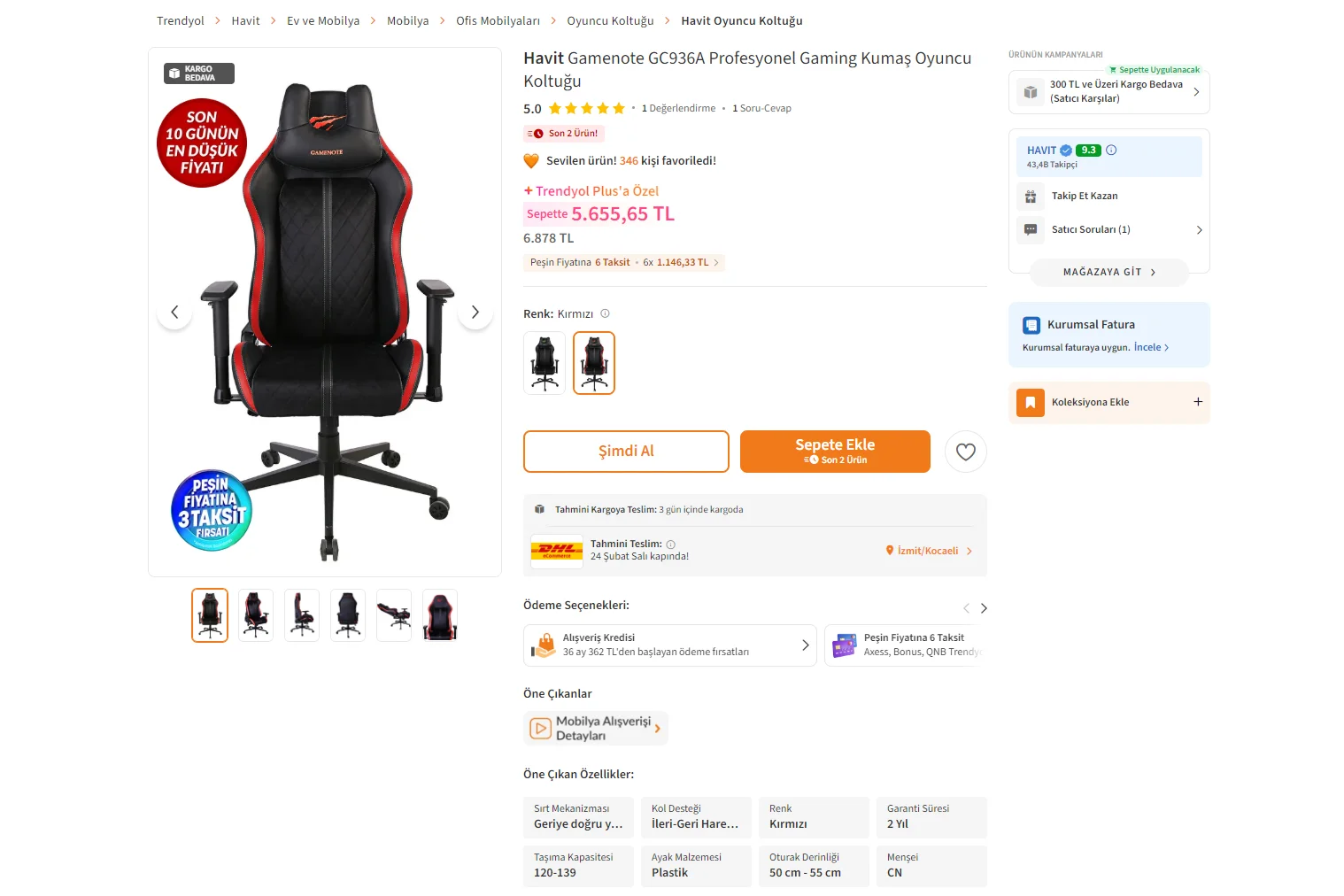Viewport: 1344px width, 896px height.
Task: Click Sepete Ekle button
Action: tap(835, 452)
